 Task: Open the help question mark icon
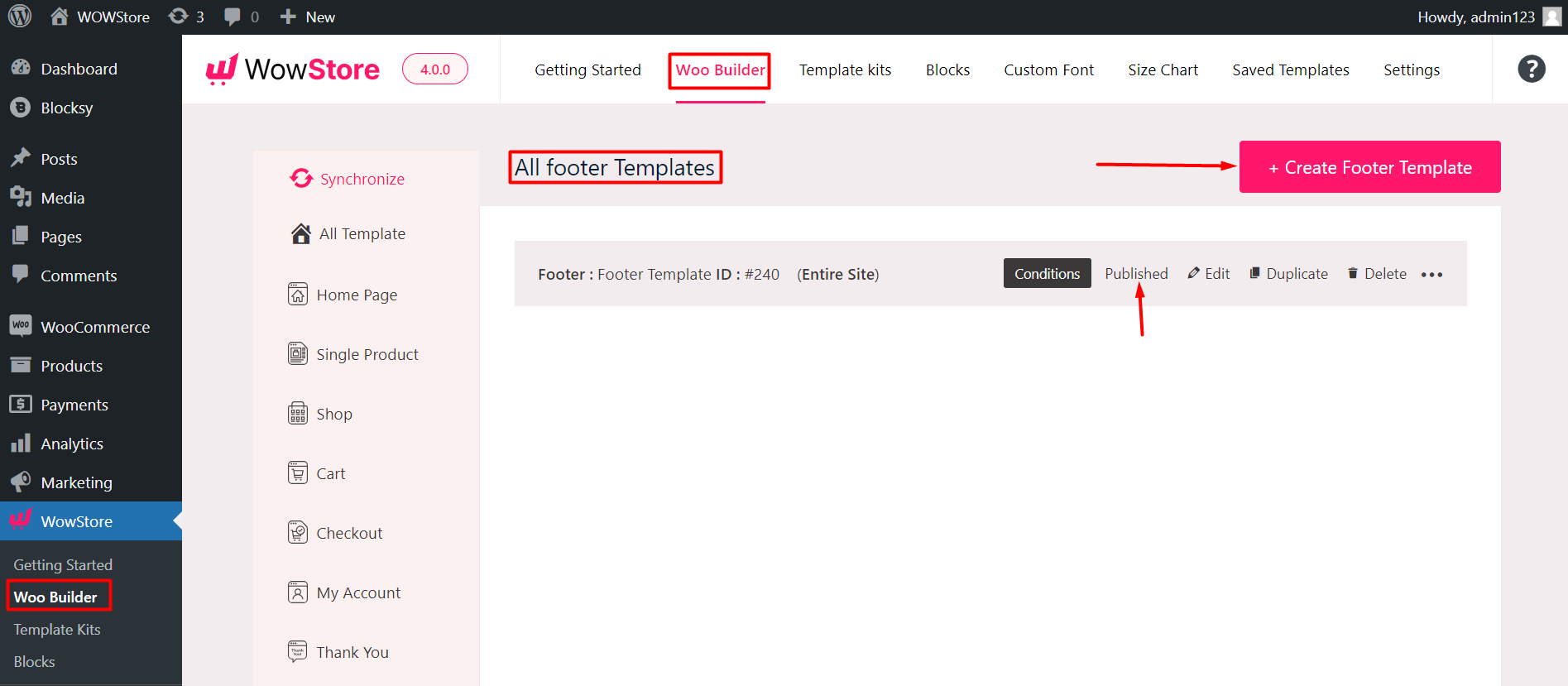click(1532, 69)
